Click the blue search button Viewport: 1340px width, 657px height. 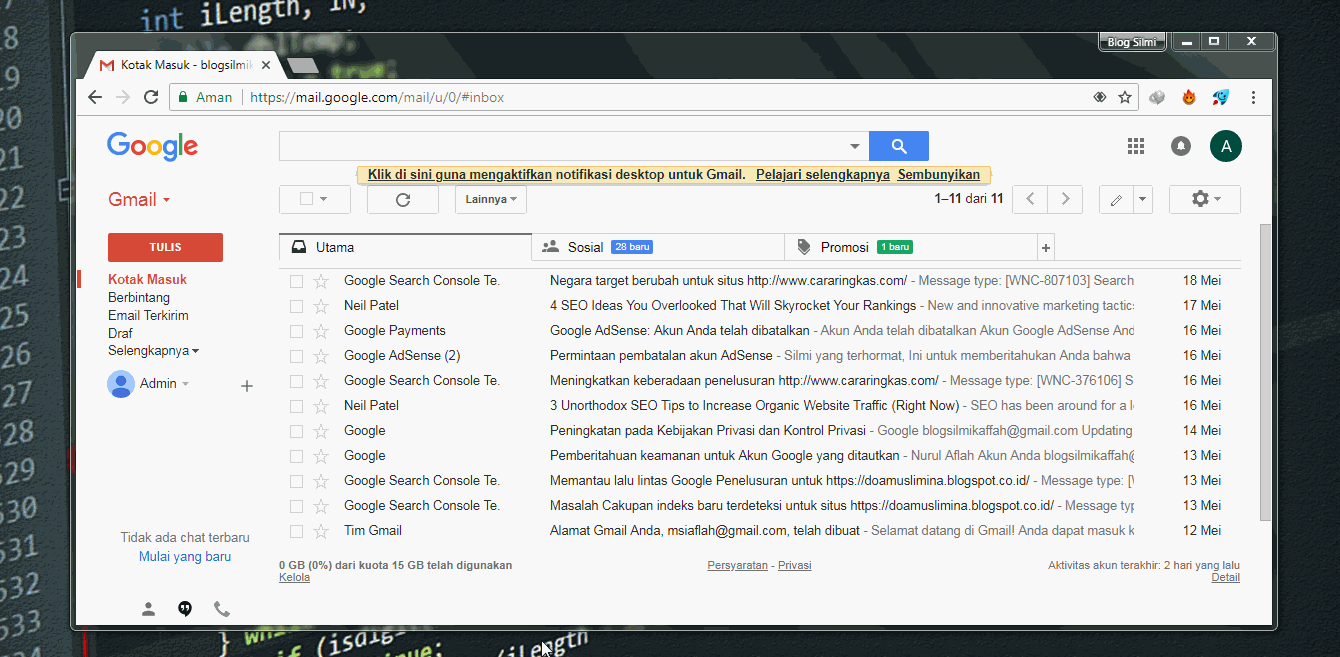(x=899, y=146)
